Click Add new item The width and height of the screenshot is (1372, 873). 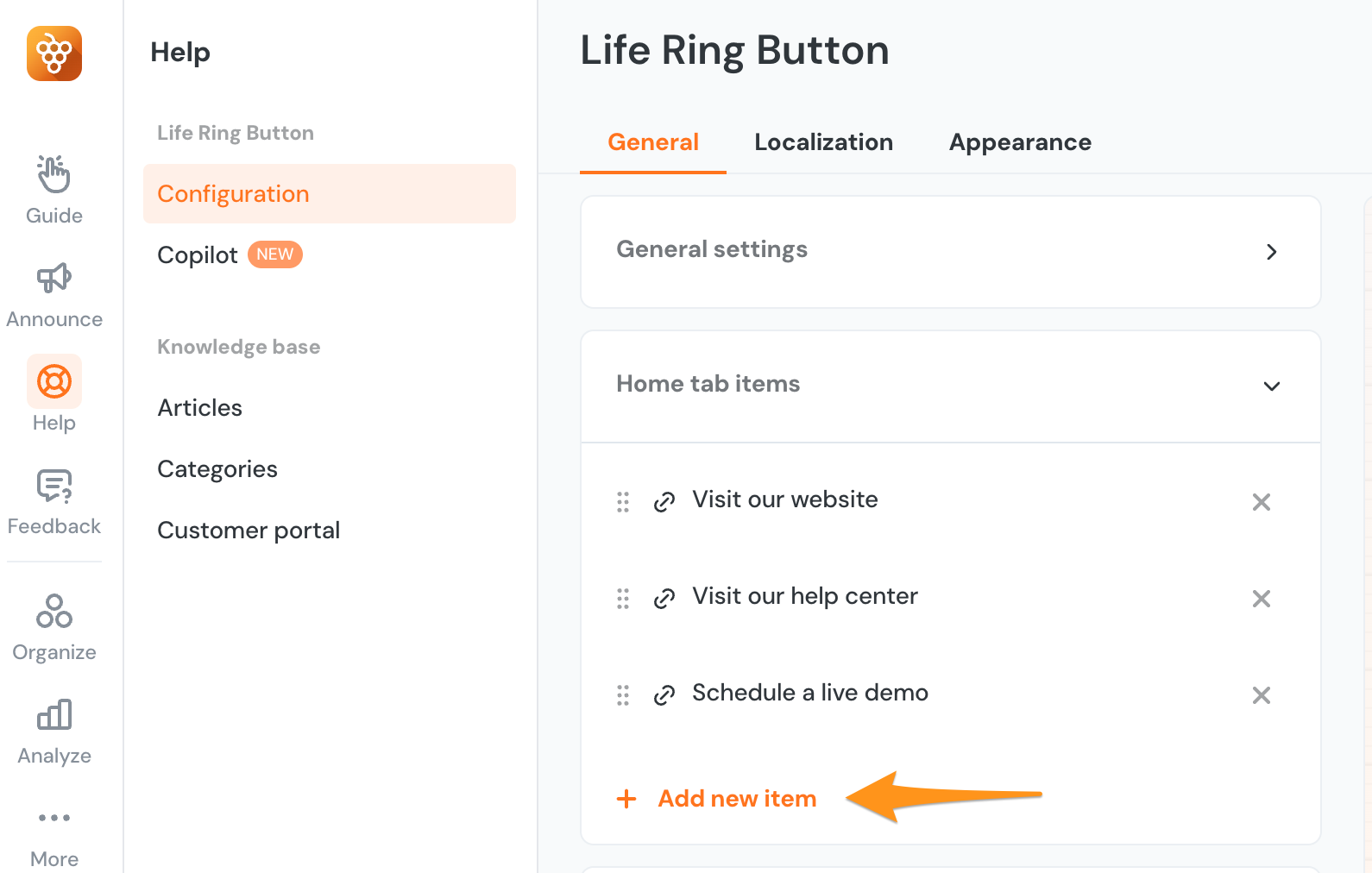717,798
